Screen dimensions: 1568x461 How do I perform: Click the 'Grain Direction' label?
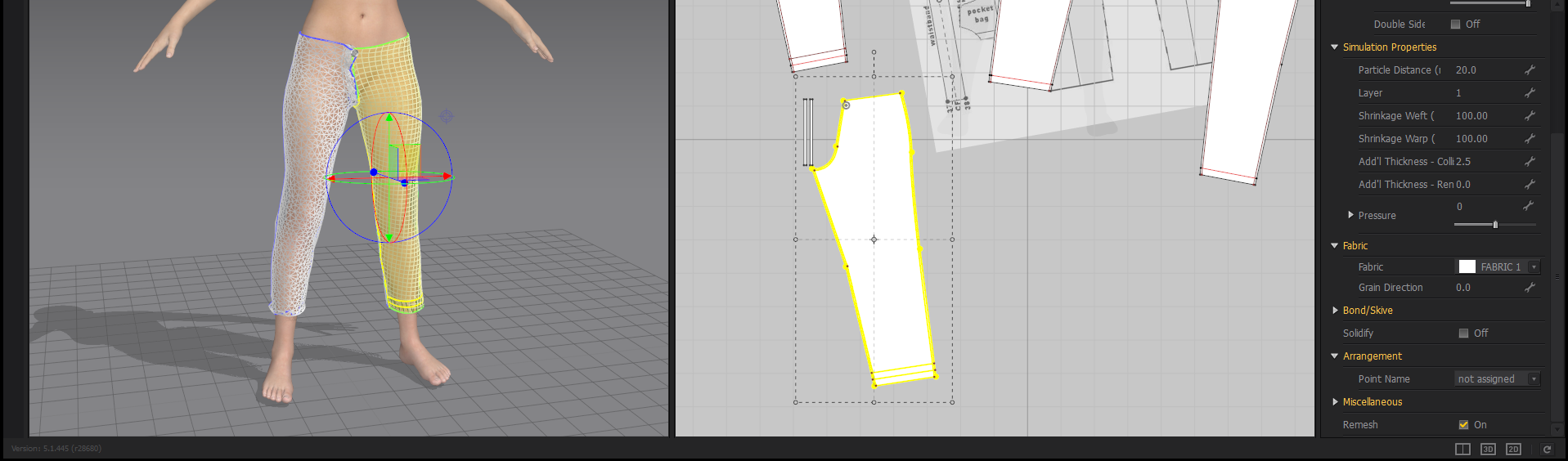pos(1391,288)
